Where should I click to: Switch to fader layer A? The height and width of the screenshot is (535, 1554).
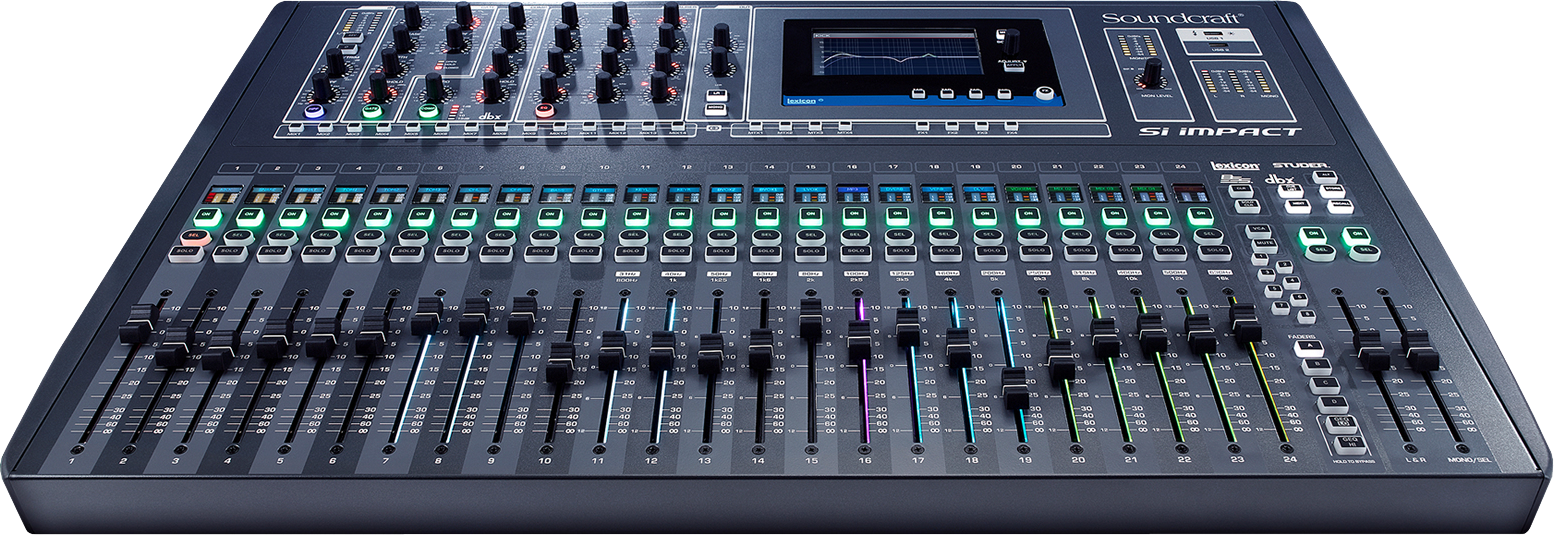(x=1310, y=347)
